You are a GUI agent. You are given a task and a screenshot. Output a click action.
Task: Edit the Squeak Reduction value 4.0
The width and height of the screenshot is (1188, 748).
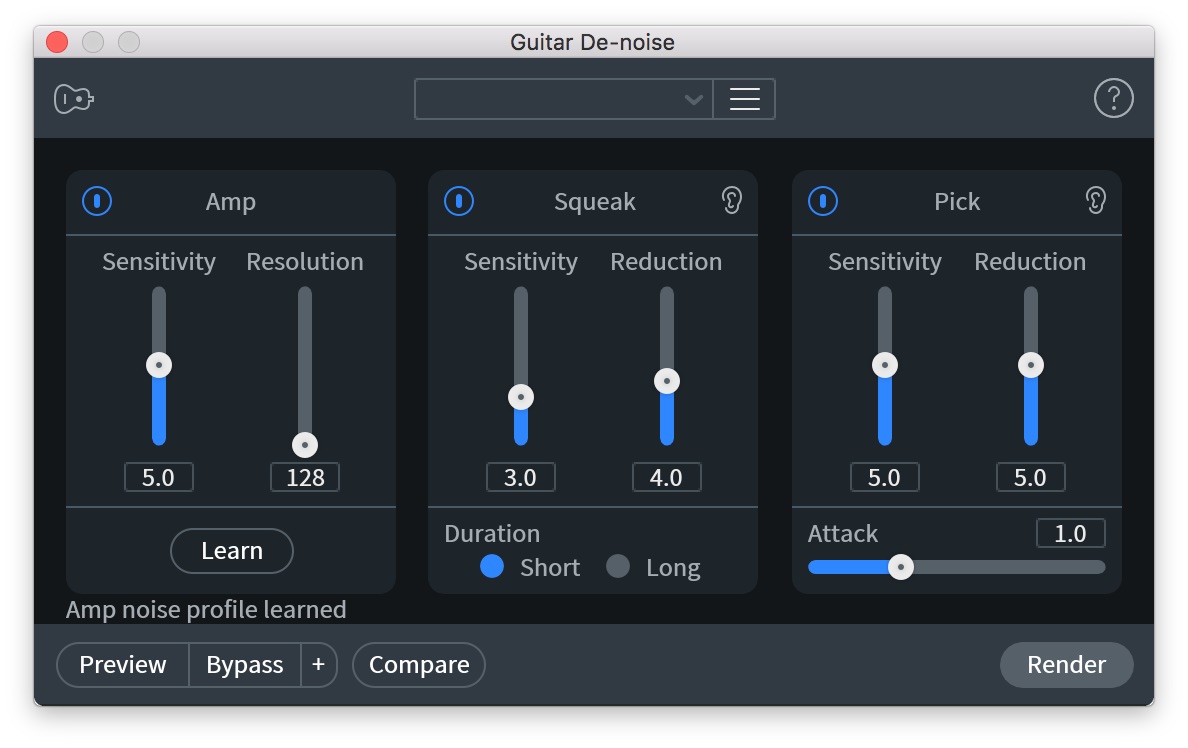click(x=667, y=477)
